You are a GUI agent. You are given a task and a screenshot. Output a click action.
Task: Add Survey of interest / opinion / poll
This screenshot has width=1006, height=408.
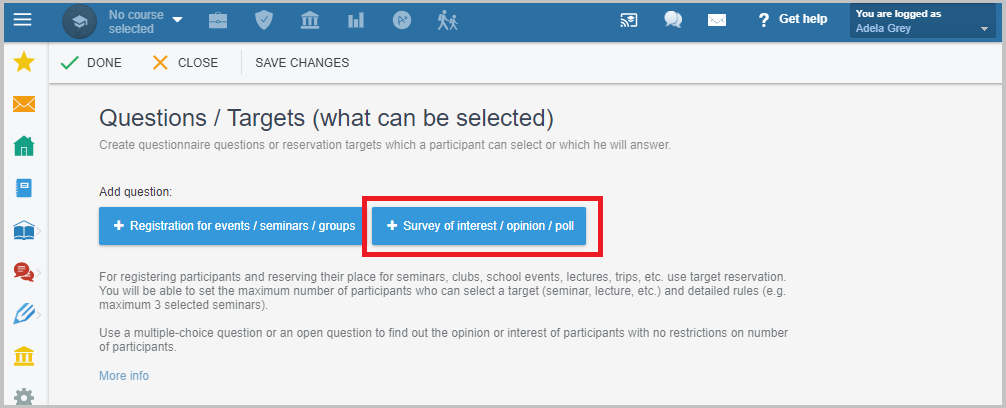point(479,226)
